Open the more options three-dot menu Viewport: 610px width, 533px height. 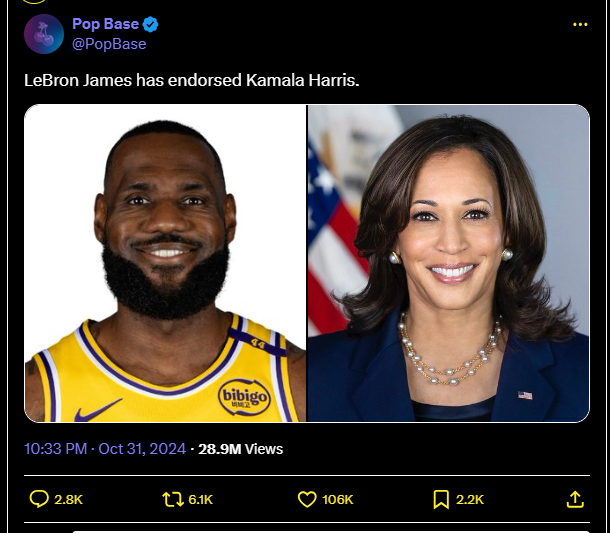[580, 24]
